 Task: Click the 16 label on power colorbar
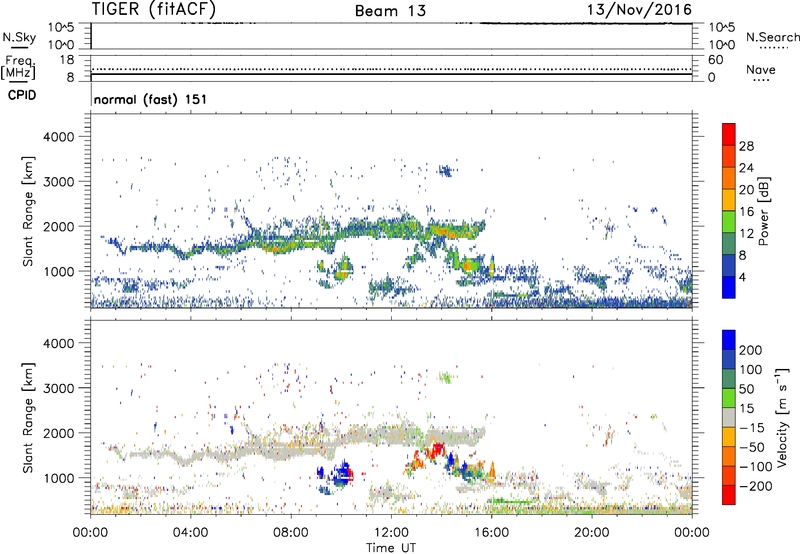746,212
